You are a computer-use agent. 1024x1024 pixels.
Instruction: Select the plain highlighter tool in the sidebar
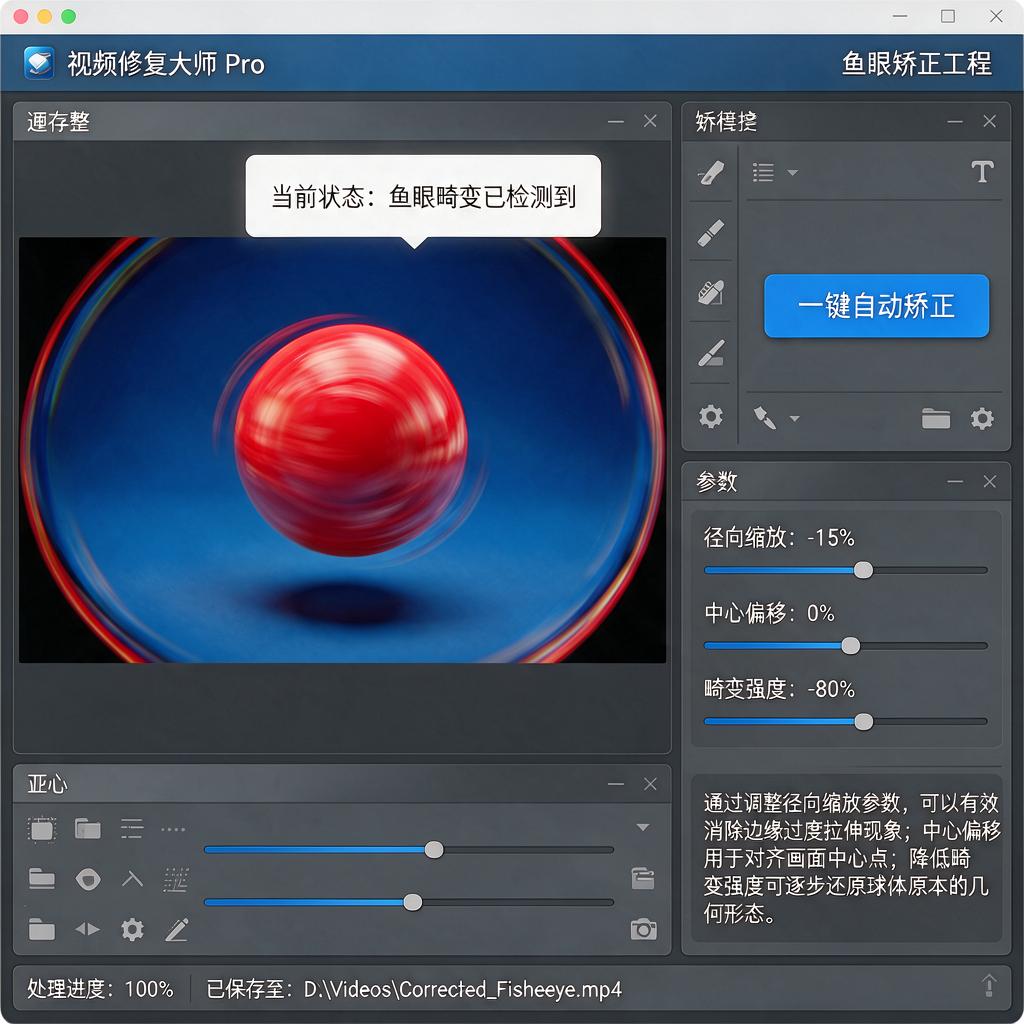point(711,232)
